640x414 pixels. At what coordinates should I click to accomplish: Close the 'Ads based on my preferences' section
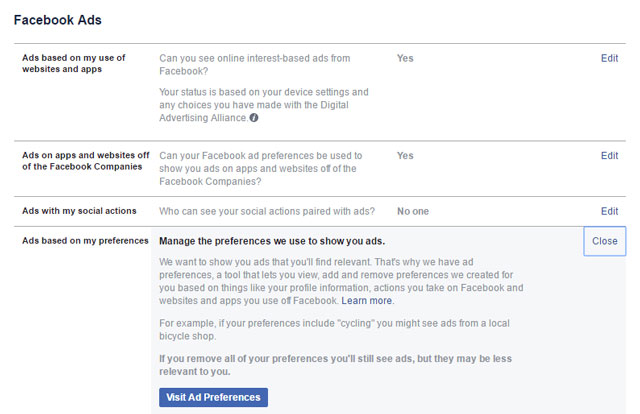[x=604, y=241]
